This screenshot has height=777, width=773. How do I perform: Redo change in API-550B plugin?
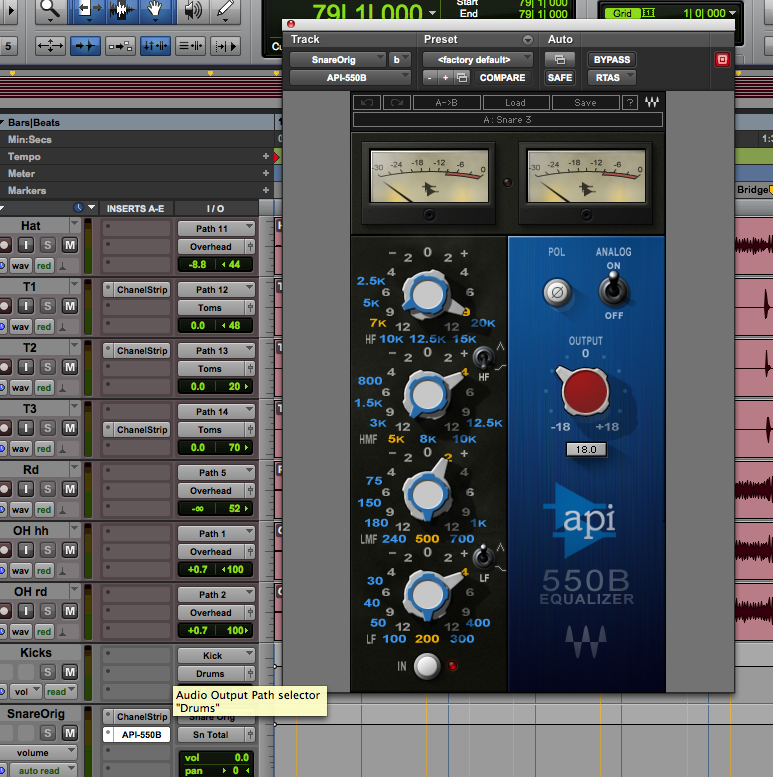[397, 103]
